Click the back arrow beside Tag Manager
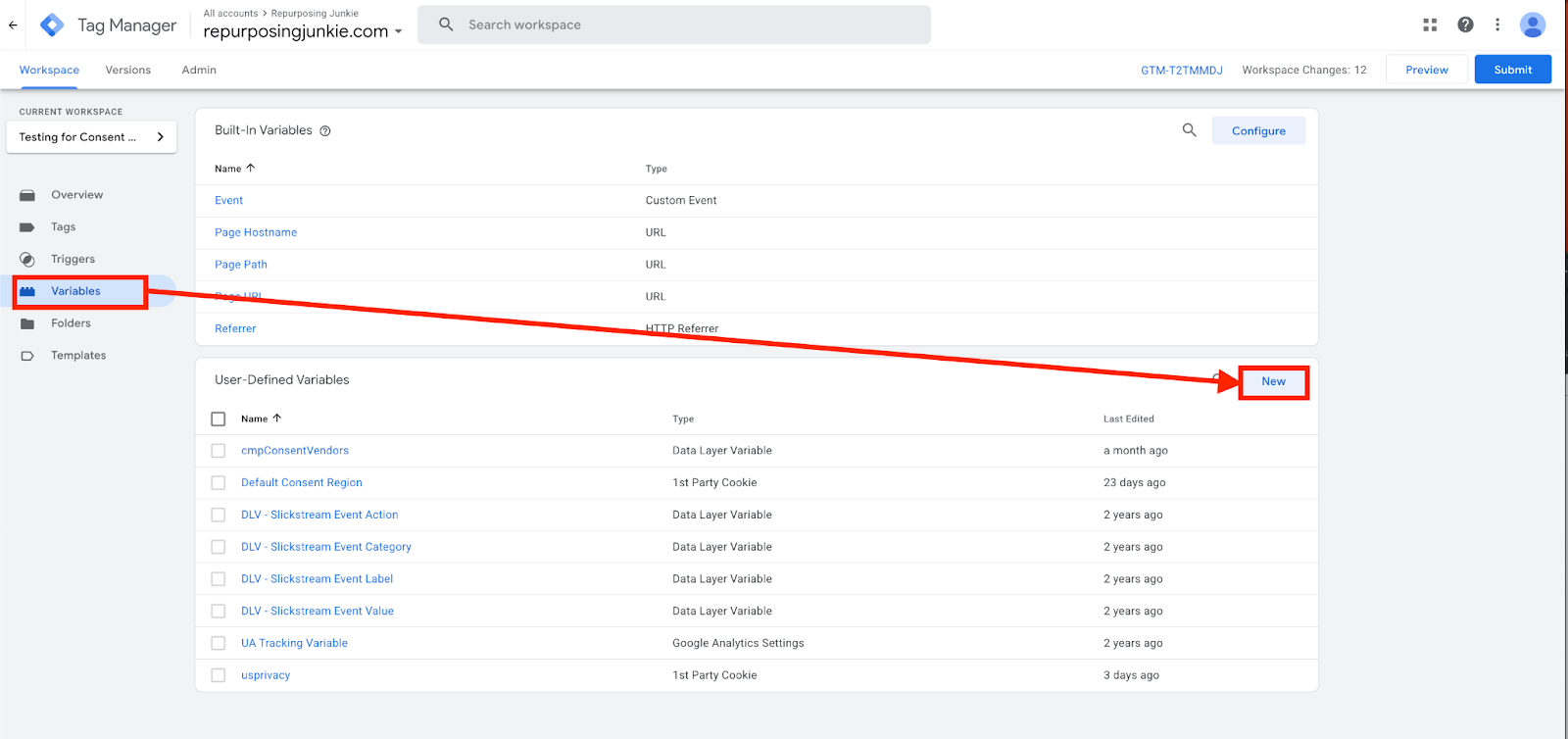 click(13, 25)
